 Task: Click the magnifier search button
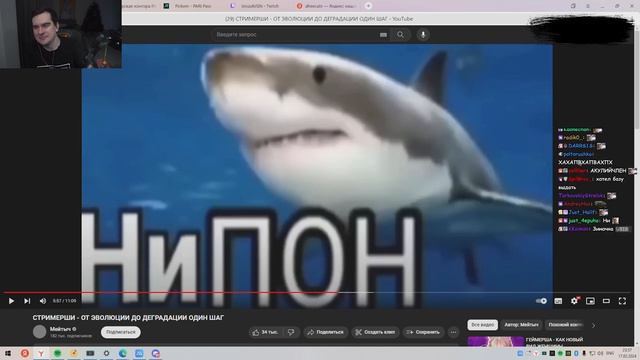(x=400, y=35)
